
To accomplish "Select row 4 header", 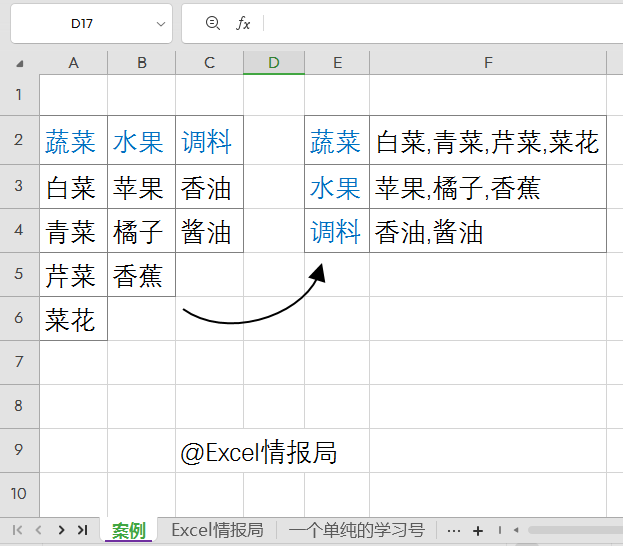I will click(x=19, y=230).
